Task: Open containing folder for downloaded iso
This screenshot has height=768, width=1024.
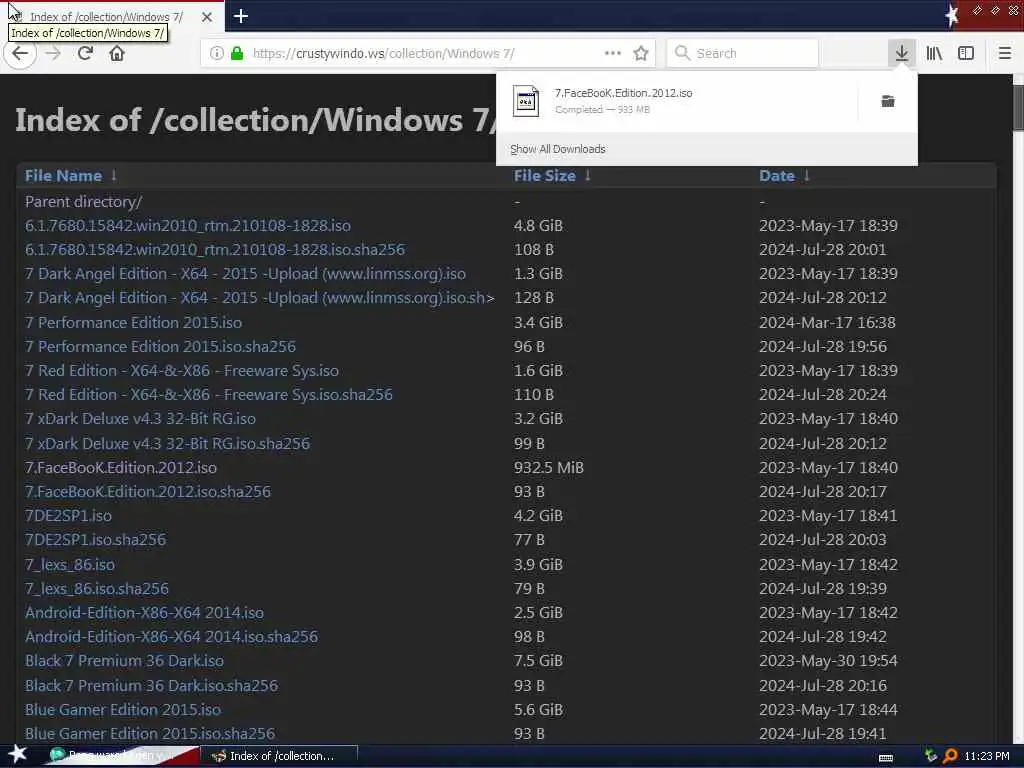Action: tap(888, 101)
